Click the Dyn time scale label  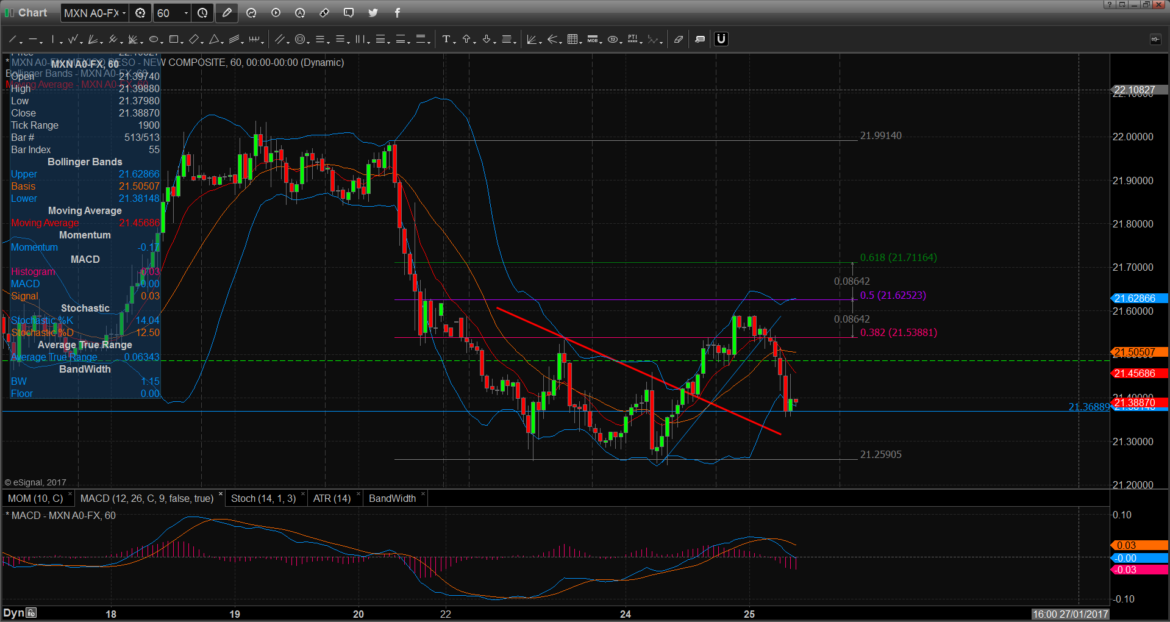click(x=13, y=614)
